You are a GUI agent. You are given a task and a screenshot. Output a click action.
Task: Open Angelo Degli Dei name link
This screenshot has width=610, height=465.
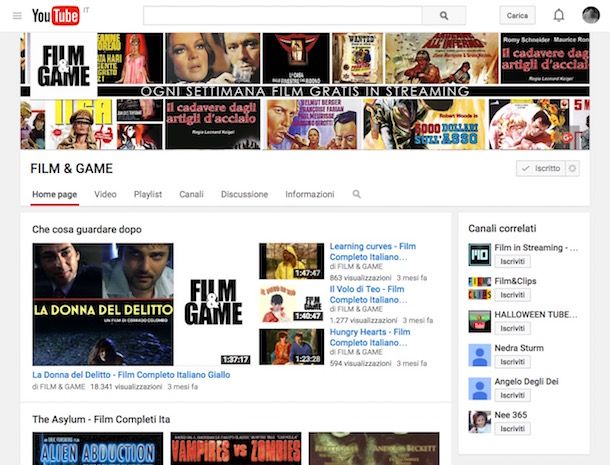(526, 381)
